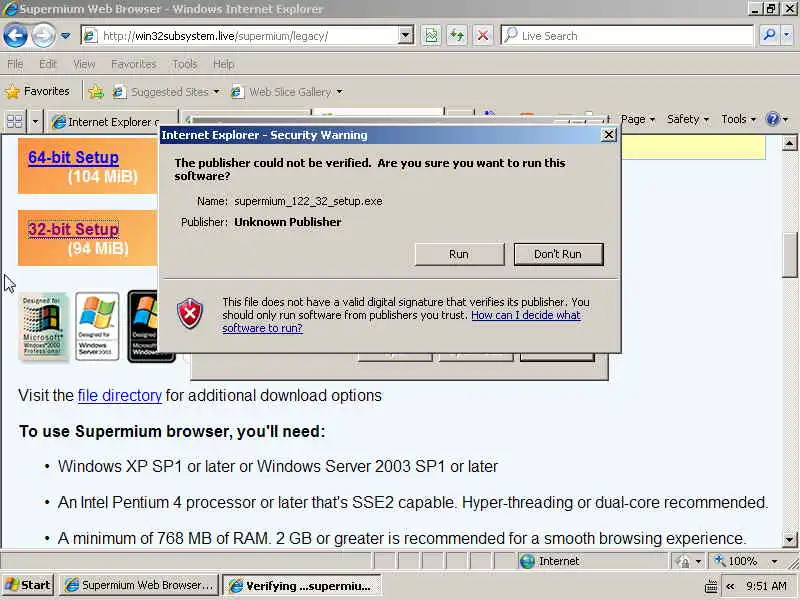
Task: Click the page scrollbar up arrow
Action: coord(789,143)
